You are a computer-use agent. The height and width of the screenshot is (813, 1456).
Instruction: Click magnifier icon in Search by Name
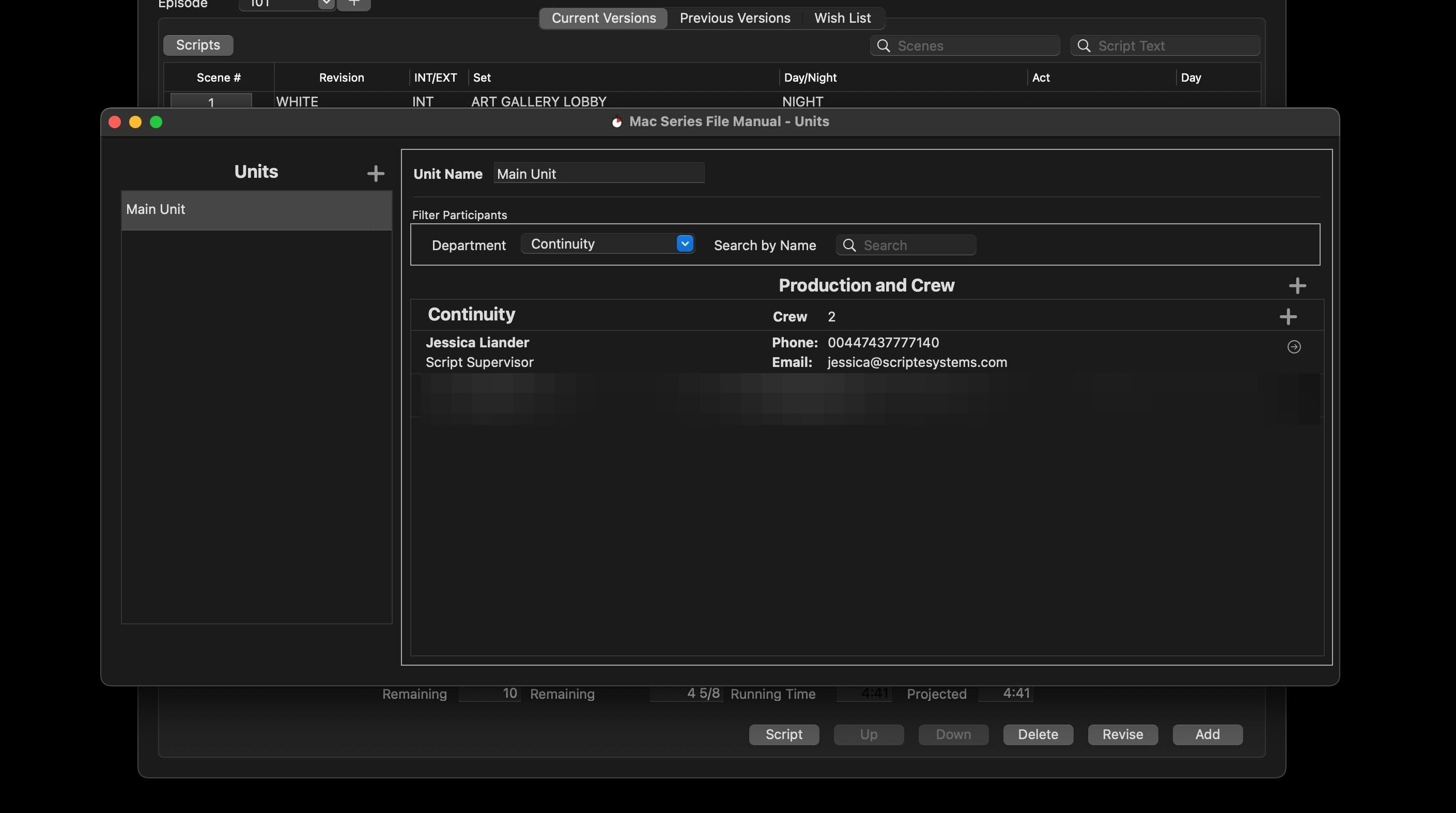(x=849, y=246)
